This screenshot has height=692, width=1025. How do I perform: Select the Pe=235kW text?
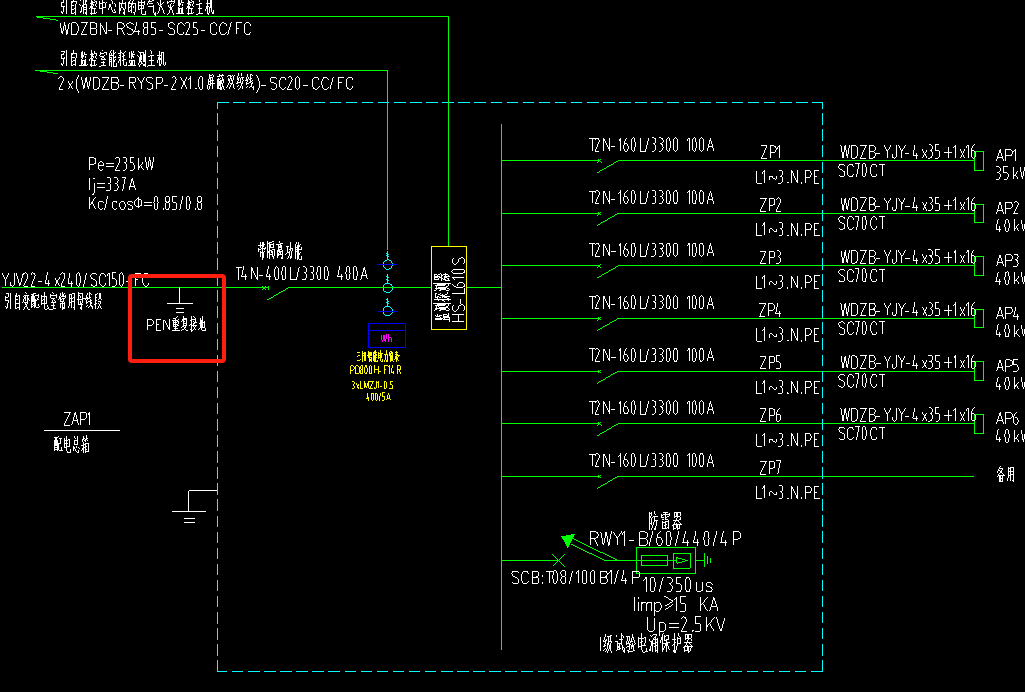[121, 163]
